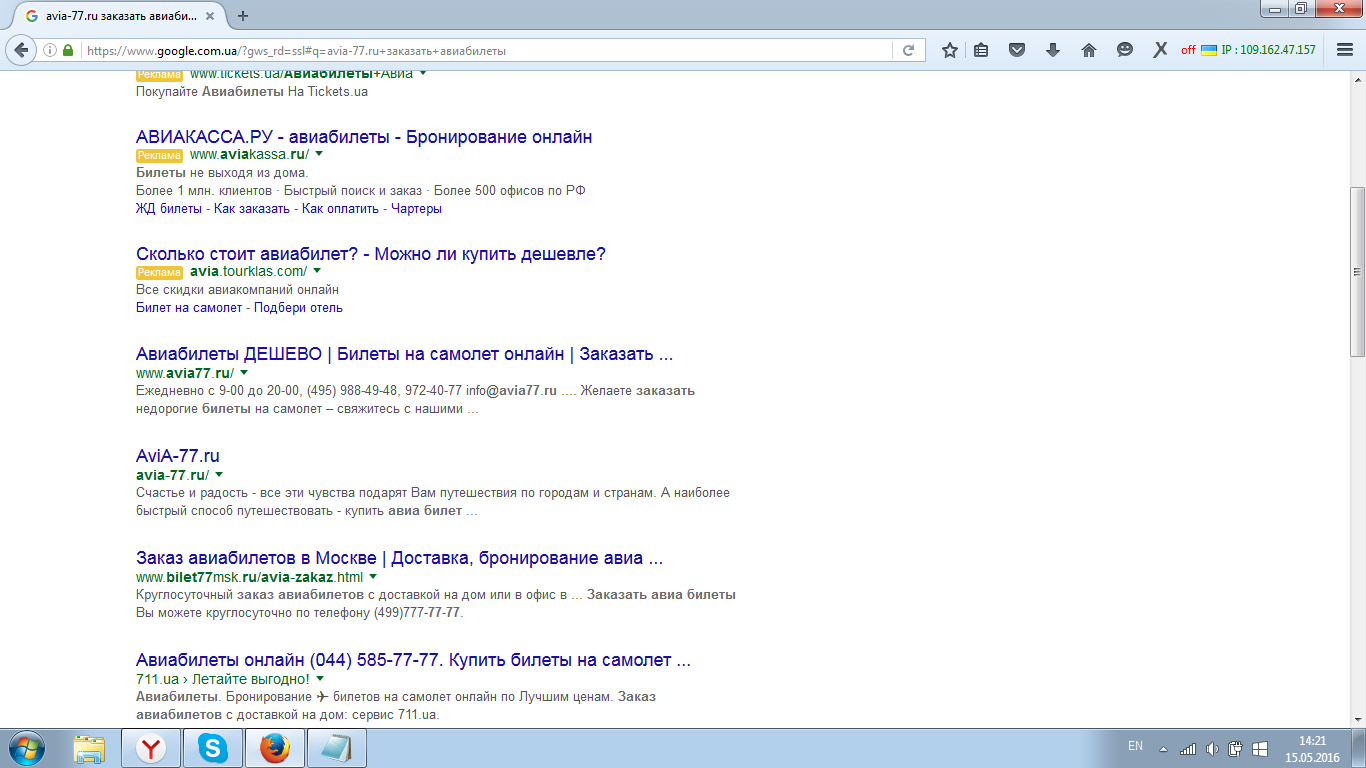This screenshot has width=1366, height=768.
Task: Save page to Pocket icon
Action: click(x=1017, y=50)
